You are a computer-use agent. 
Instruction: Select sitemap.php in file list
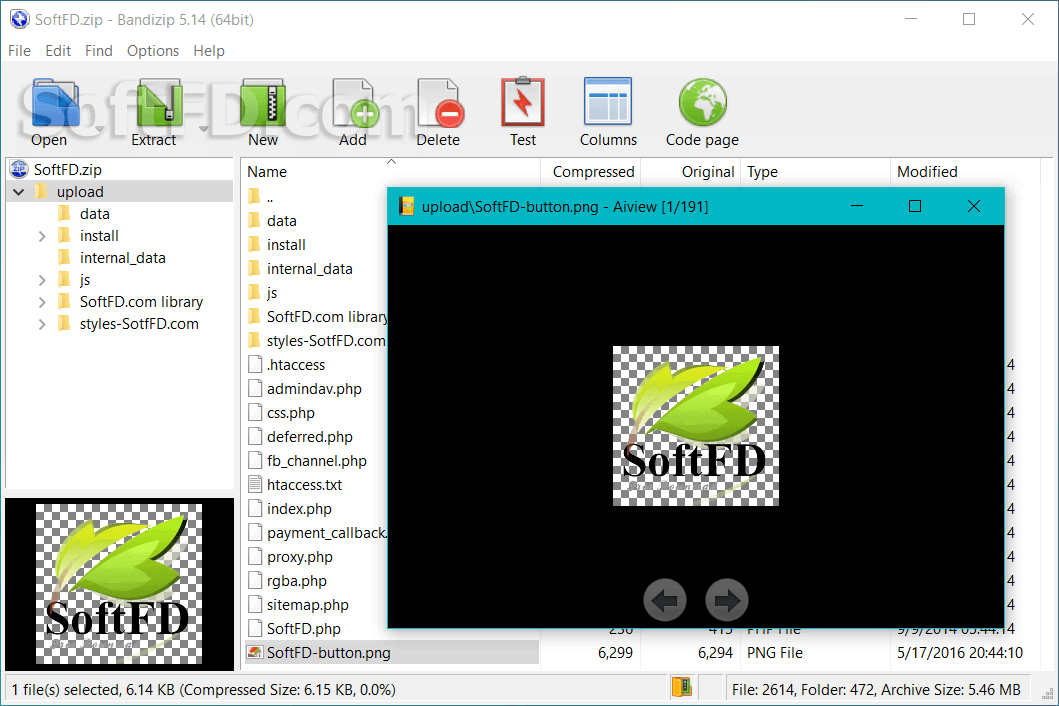[307, 605]
